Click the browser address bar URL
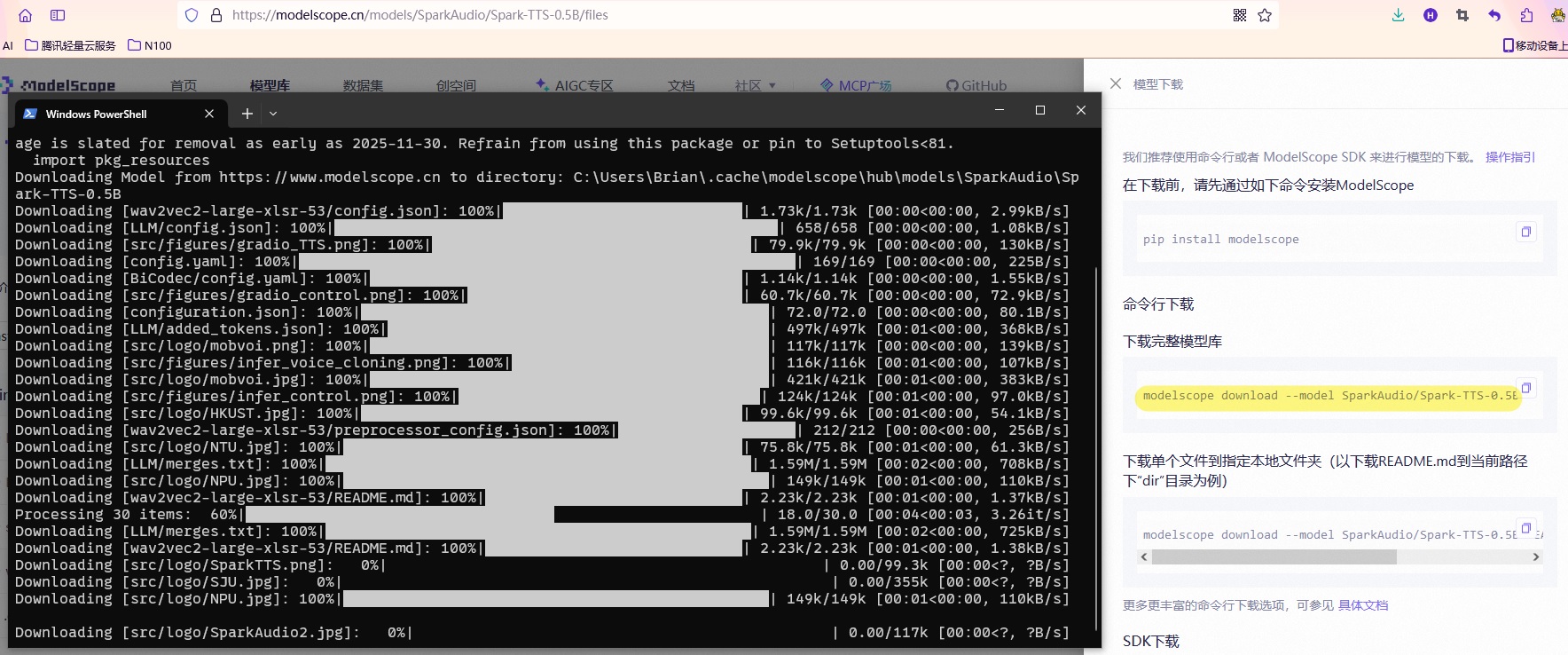 [x=420, y=15]
